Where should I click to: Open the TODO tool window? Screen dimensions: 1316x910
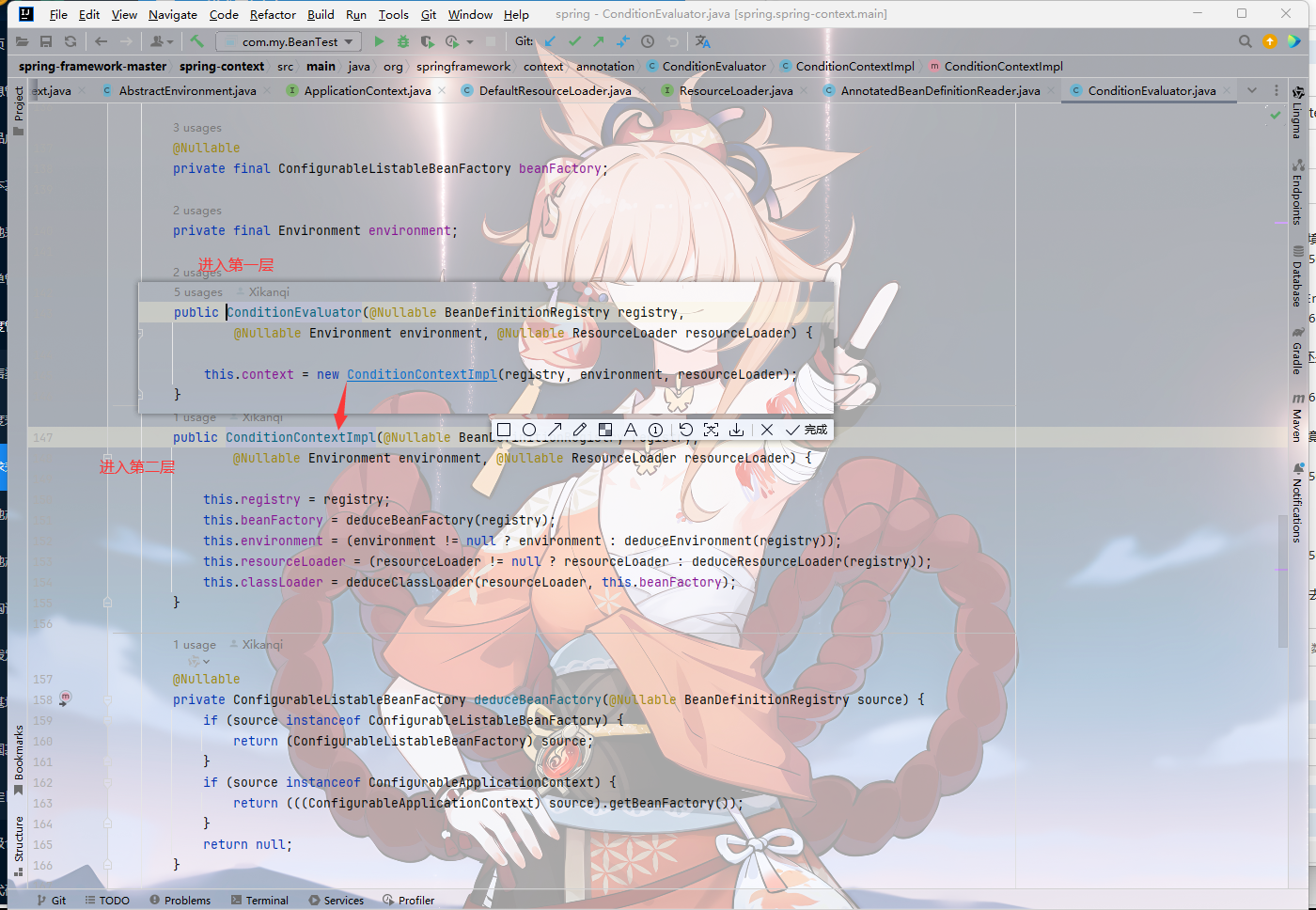pyautogui.click(x=107, y=900)
